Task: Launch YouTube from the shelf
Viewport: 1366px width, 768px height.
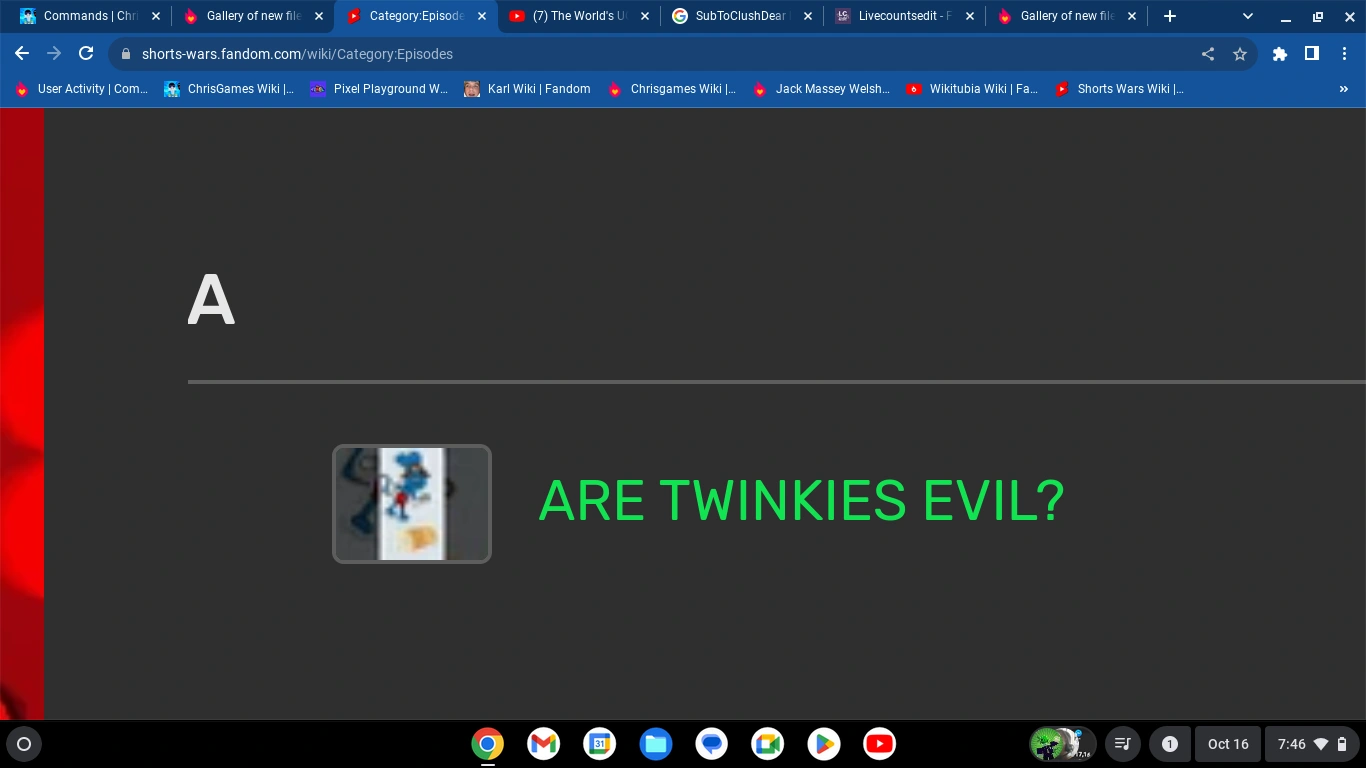Action: pos(879,744)
